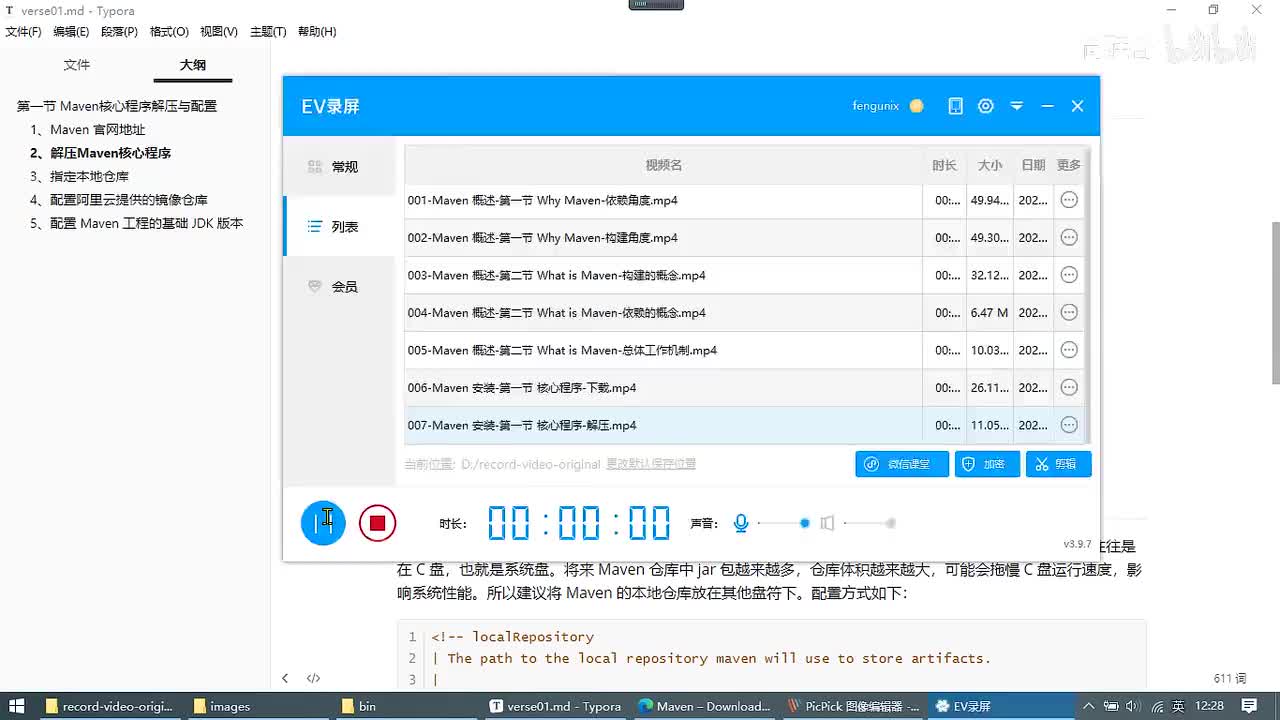
Task: Show hidden system tray icons
Action: click(1089, 706)
